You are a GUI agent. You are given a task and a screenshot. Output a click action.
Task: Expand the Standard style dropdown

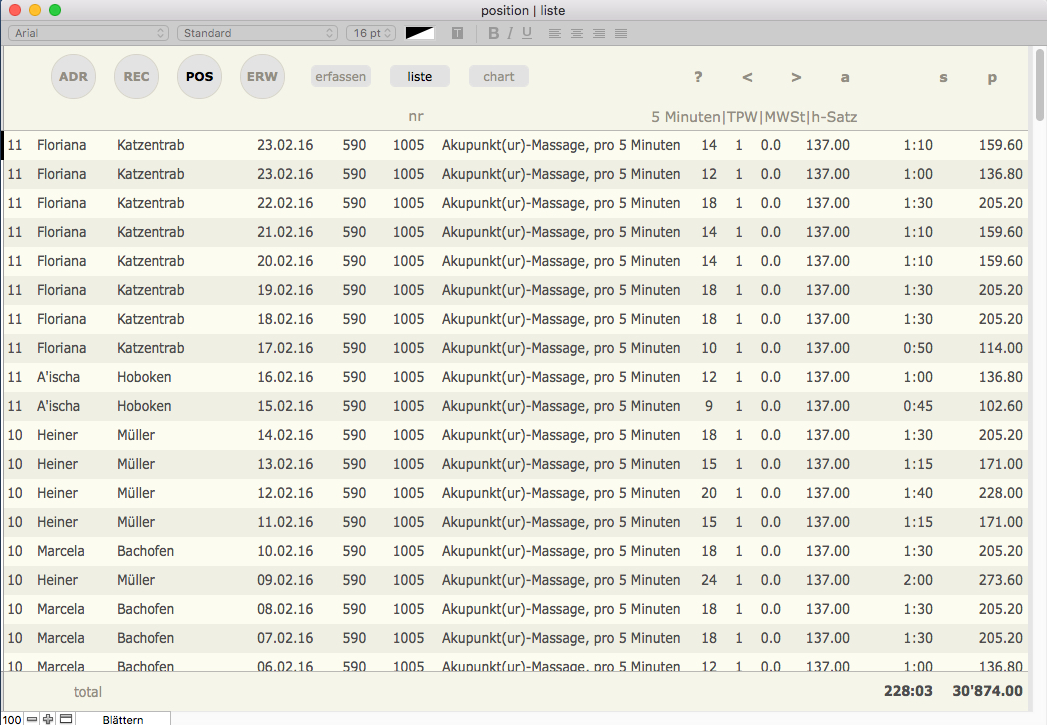click(x=257, y=33)
